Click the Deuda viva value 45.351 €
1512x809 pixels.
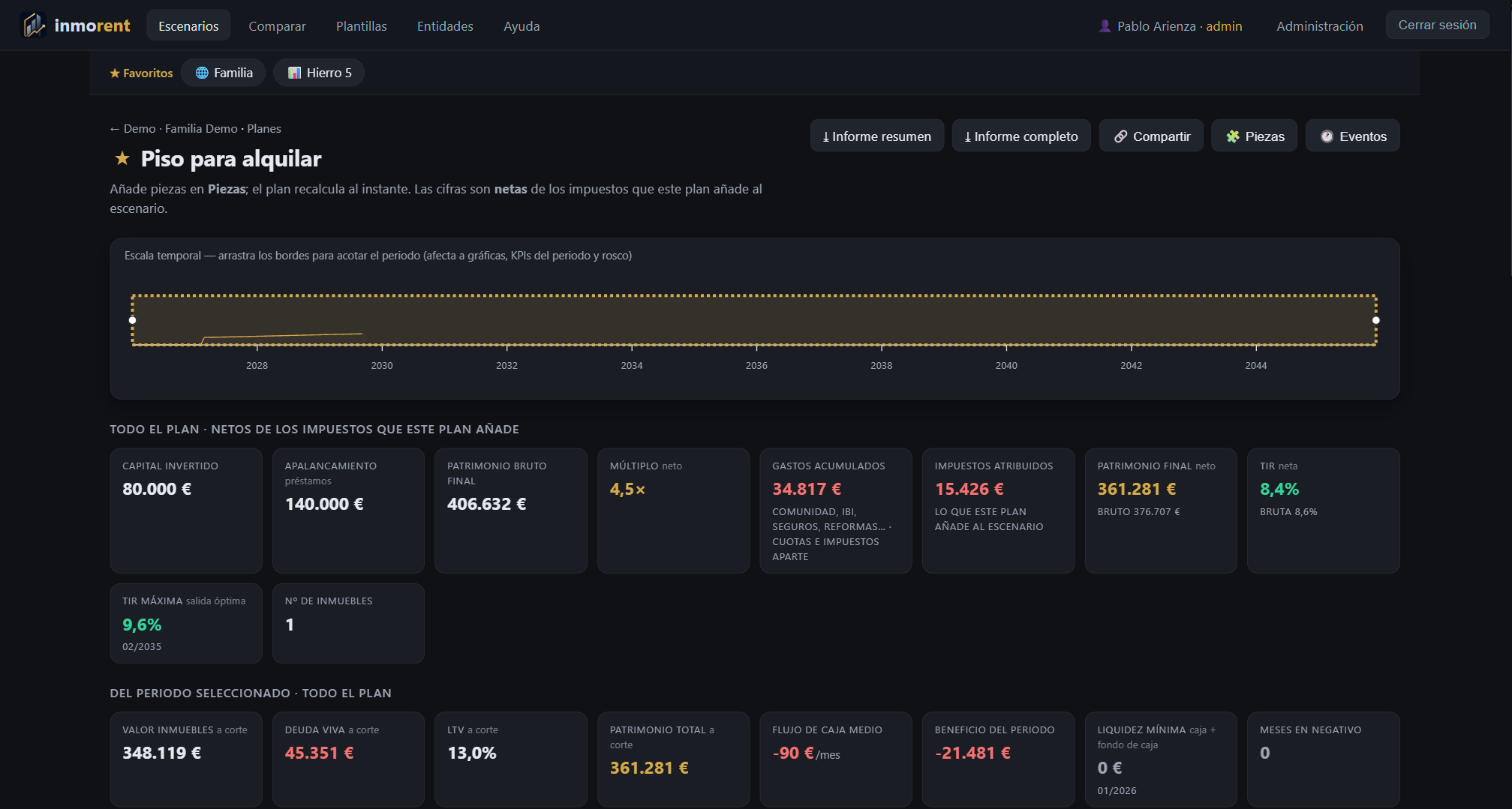pyautogui.click(x=320, y=753)
